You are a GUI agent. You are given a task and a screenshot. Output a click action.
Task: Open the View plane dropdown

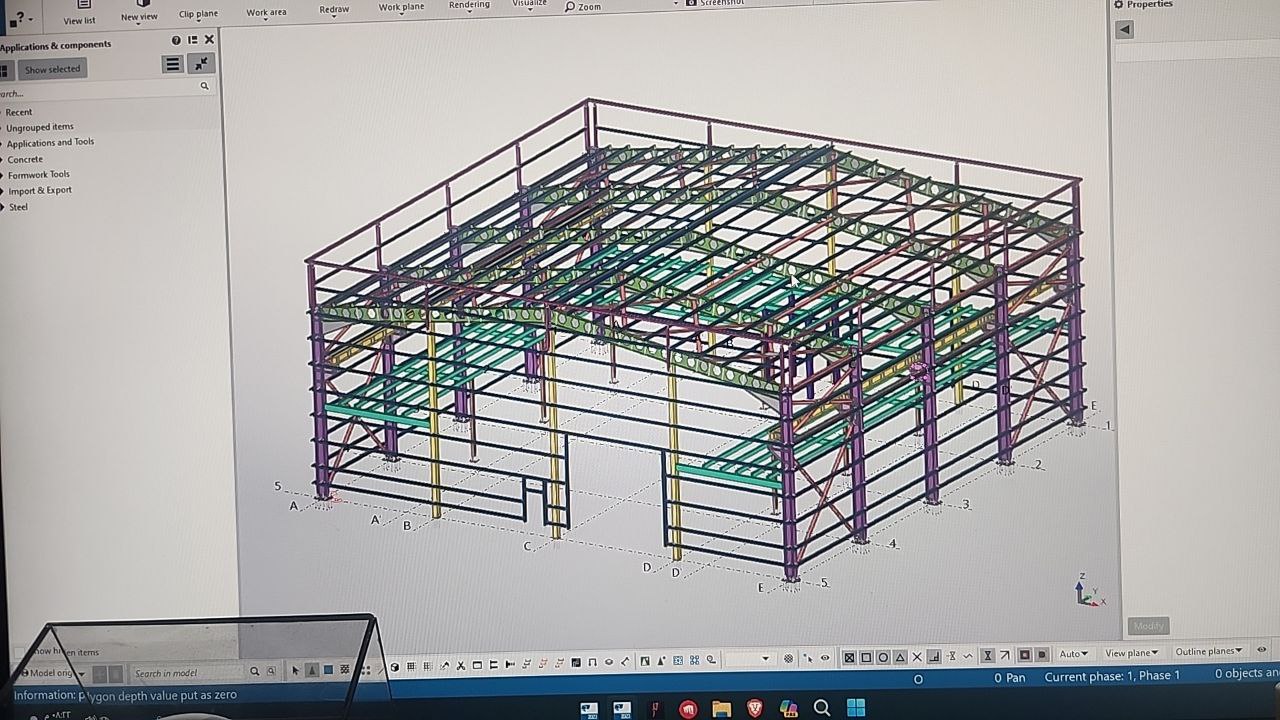coord(1131,653)
